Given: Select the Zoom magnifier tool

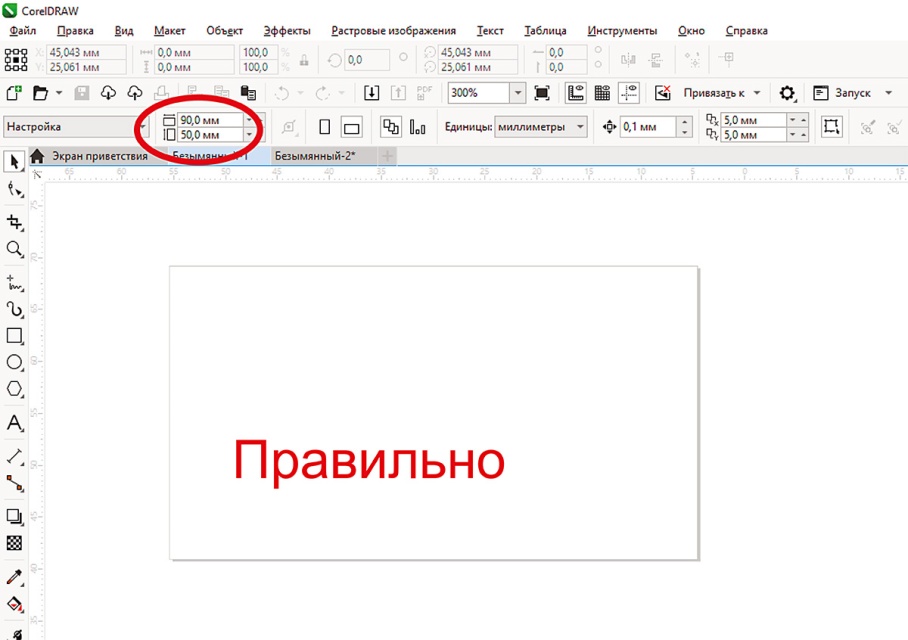Looking at the screenshot, I should pyautogui.click(x=14, y=249).
